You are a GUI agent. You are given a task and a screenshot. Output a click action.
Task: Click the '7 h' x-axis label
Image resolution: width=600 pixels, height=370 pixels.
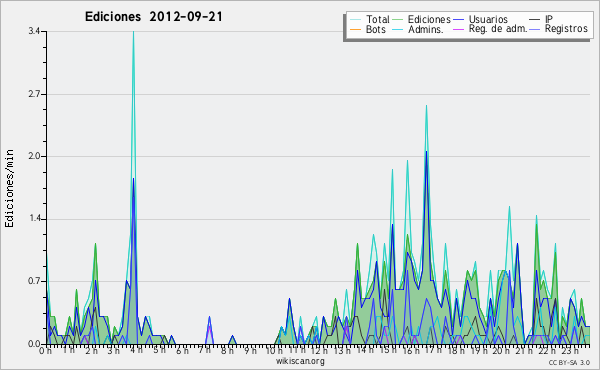pyautogui.click(x=204, y=350)
